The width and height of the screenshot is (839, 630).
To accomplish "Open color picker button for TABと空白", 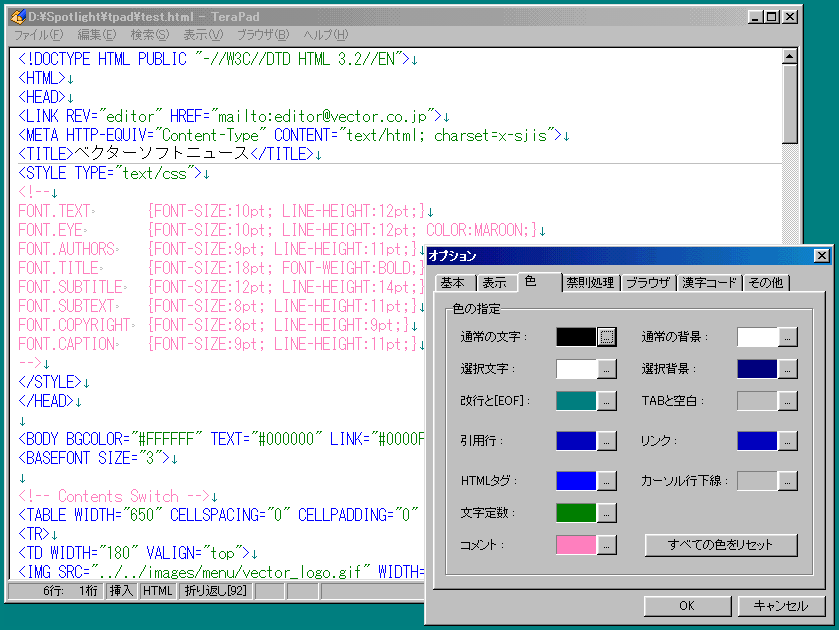I will click(x=787, y=400).
